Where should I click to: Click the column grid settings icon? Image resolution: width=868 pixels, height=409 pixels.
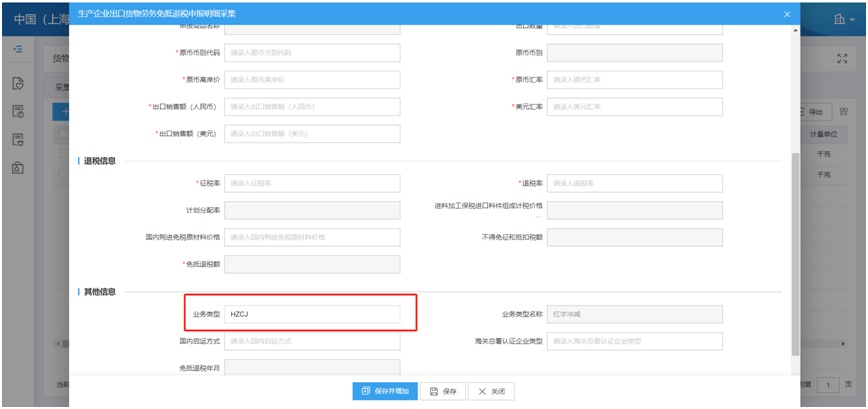[x=843, y=112]
